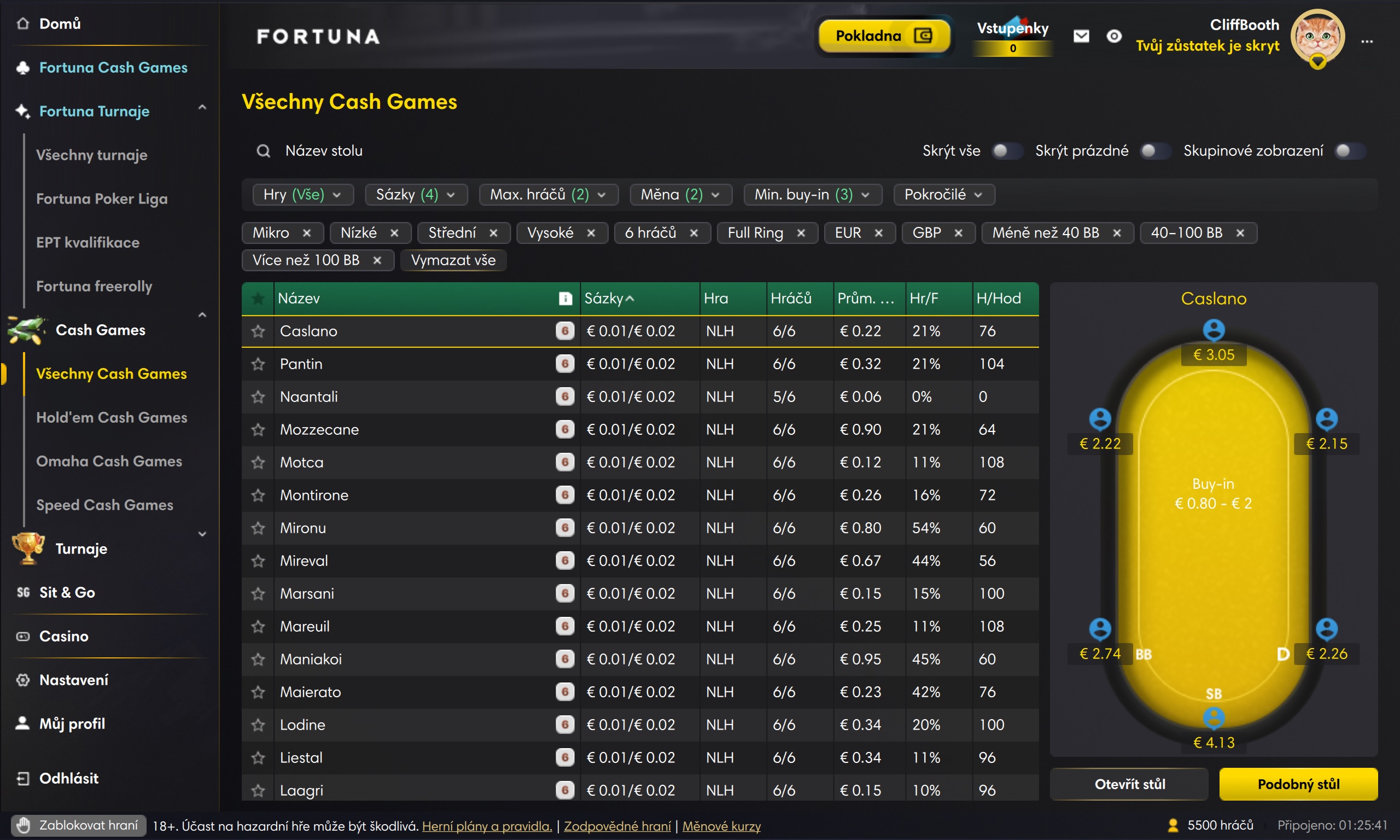Image resolution: width=1400 pixels, height=840 pixels.
Task: Click the info icon in Název column header
Action: point(565,298)
